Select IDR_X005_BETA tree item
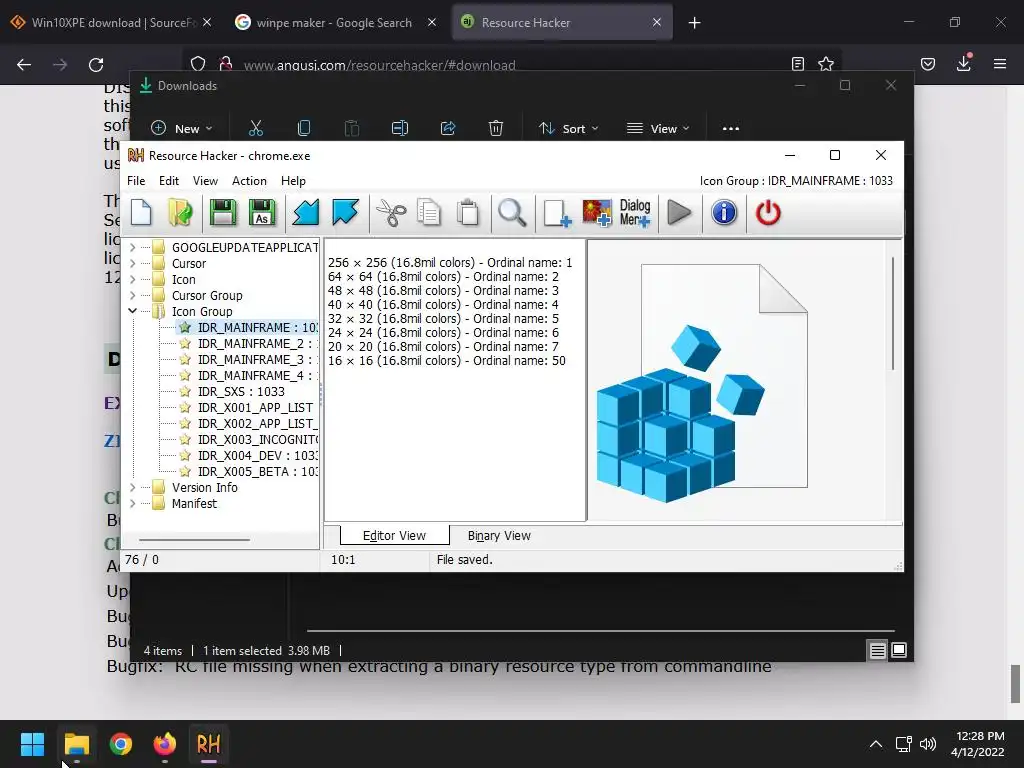 [251, 472]
